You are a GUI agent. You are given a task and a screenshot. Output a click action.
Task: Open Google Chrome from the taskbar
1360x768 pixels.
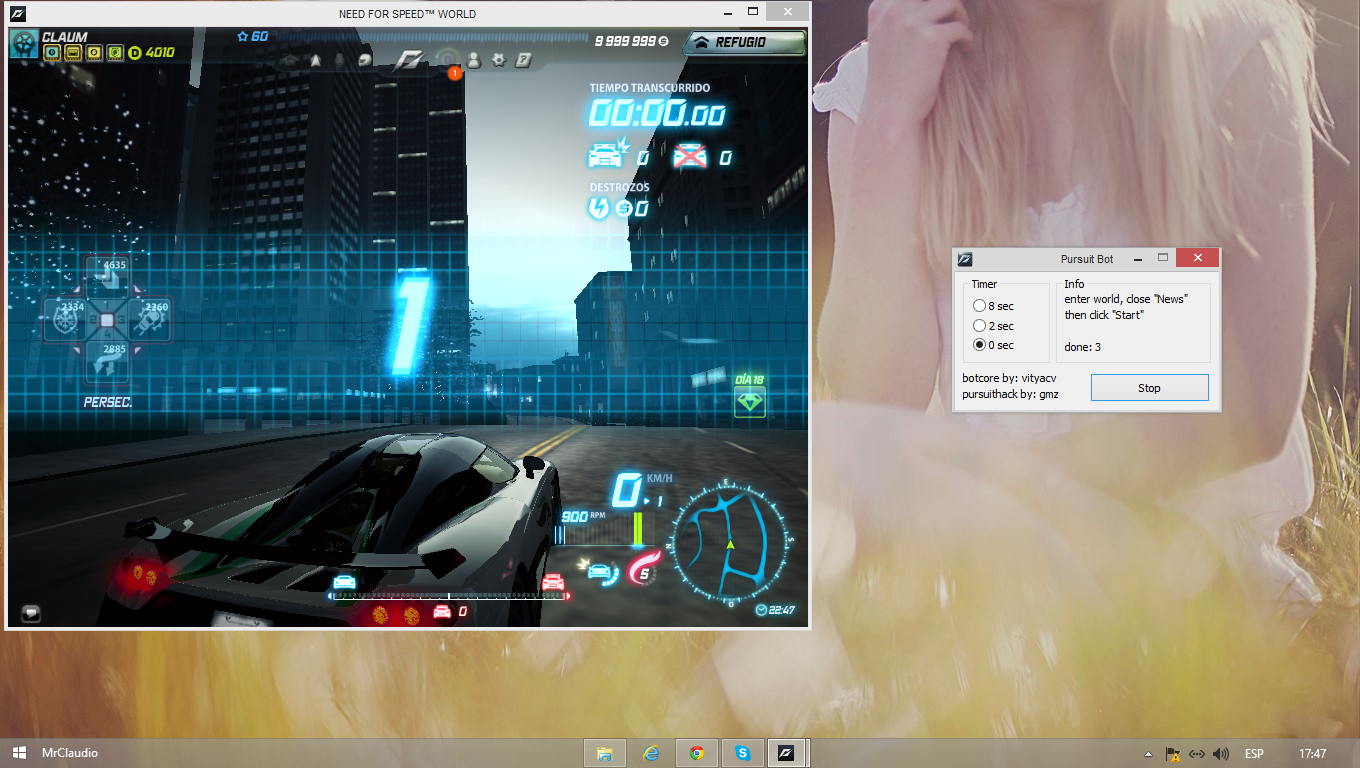pos(697,753)
